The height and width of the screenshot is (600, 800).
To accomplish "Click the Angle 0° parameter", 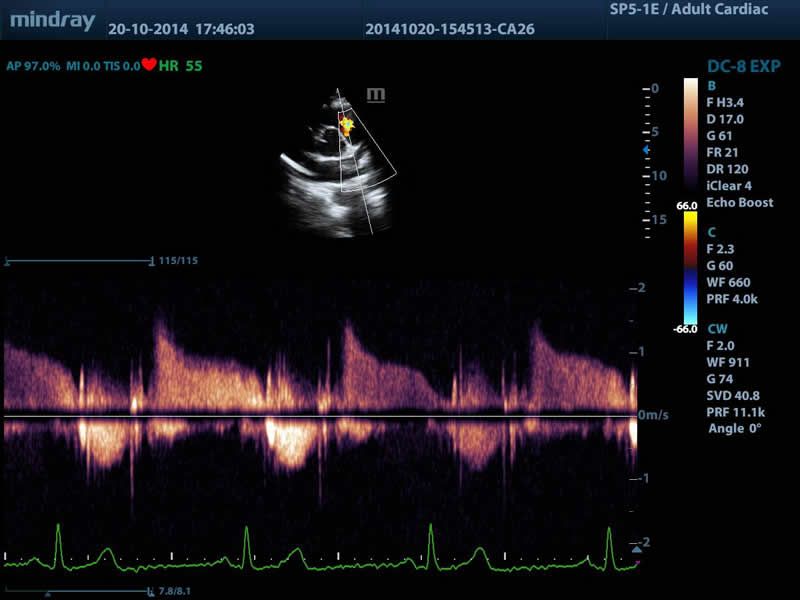I will pyautogui.click(x=734, y=429).
